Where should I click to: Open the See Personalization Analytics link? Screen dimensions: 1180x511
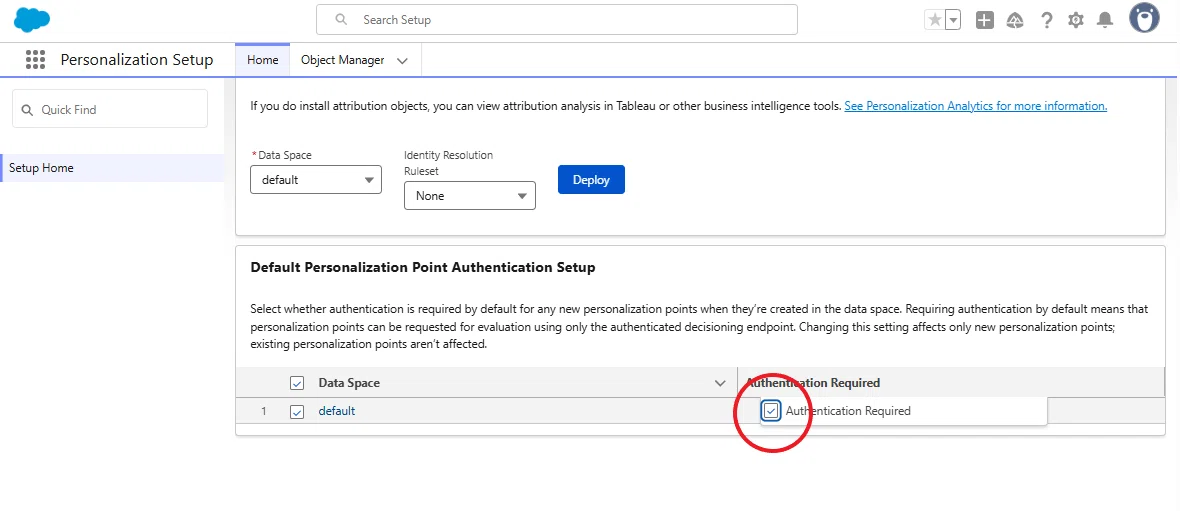[975, 106]
